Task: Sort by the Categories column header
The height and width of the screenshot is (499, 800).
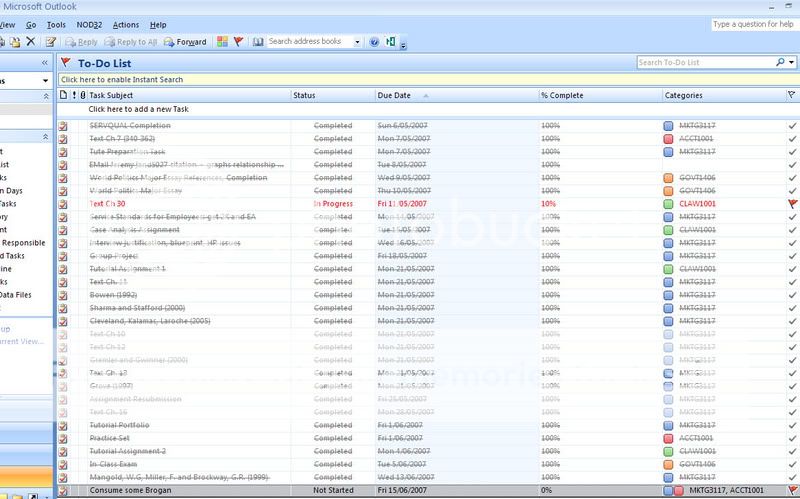Action: point(723,95)
